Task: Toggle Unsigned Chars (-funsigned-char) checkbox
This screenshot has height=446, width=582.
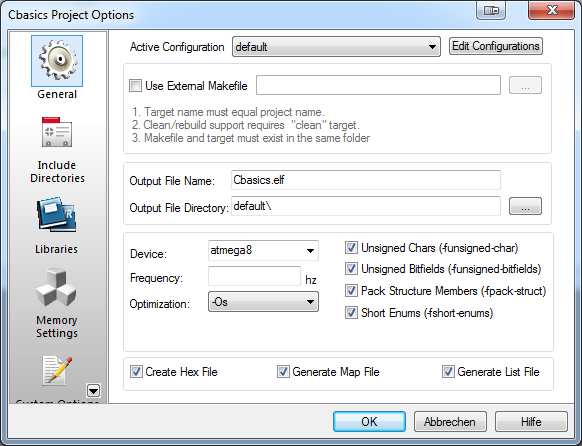Action: 351,248
